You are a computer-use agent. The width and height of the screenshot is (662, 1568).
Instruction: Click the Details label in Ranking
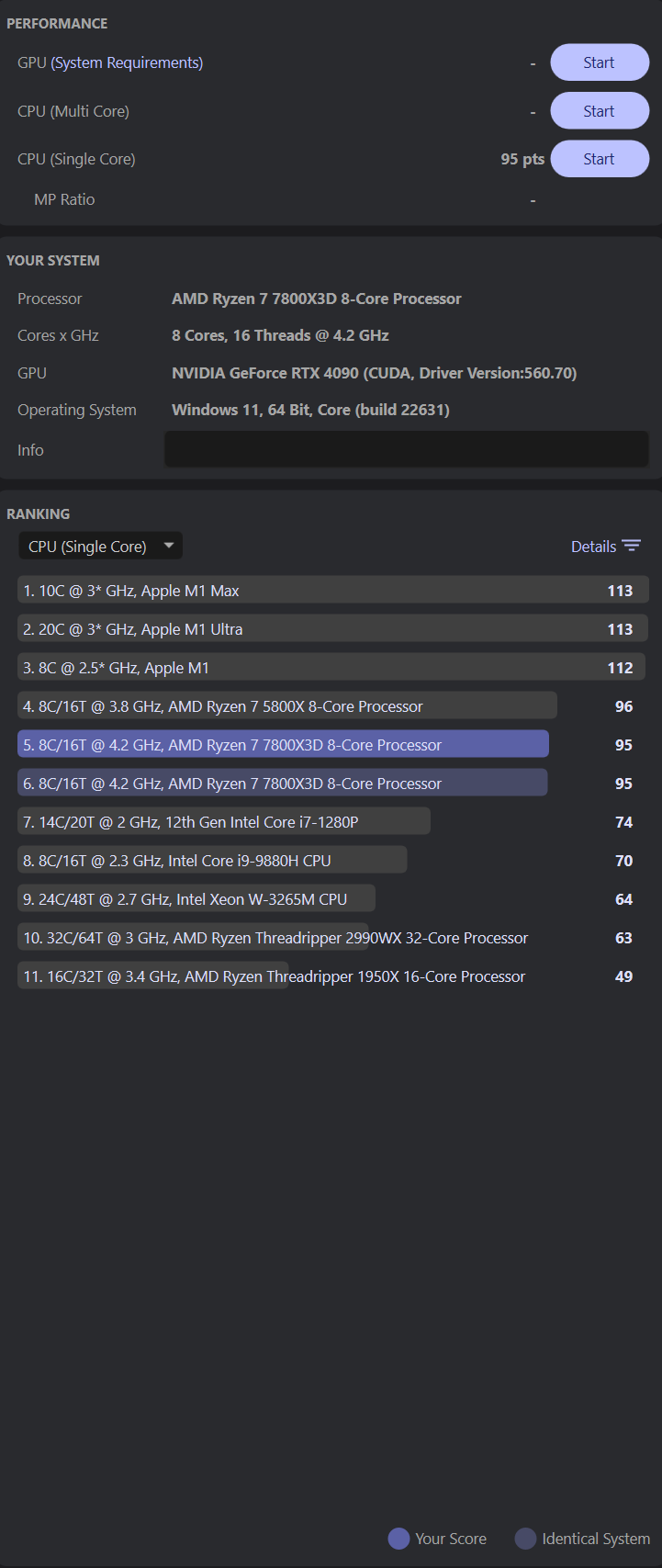pyautogui.click(x=593, y=547)
